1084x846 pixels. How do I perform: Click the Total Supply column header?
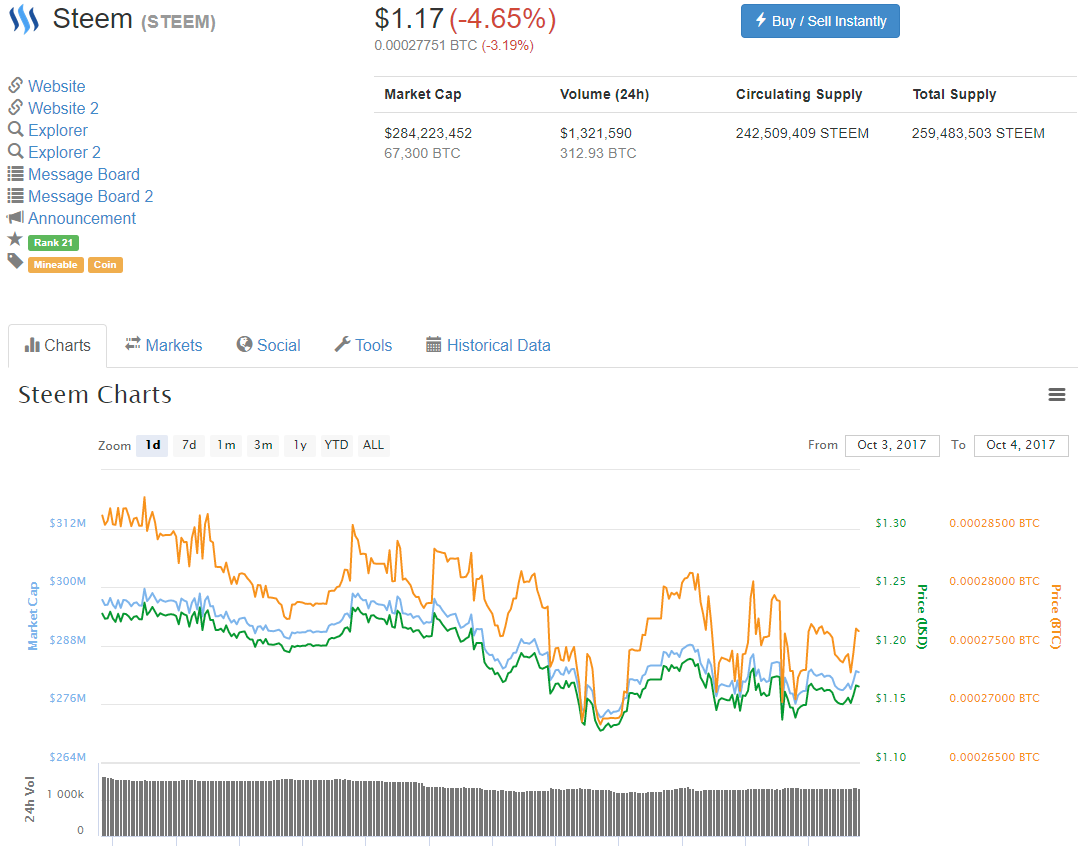(x=954, y=95)
